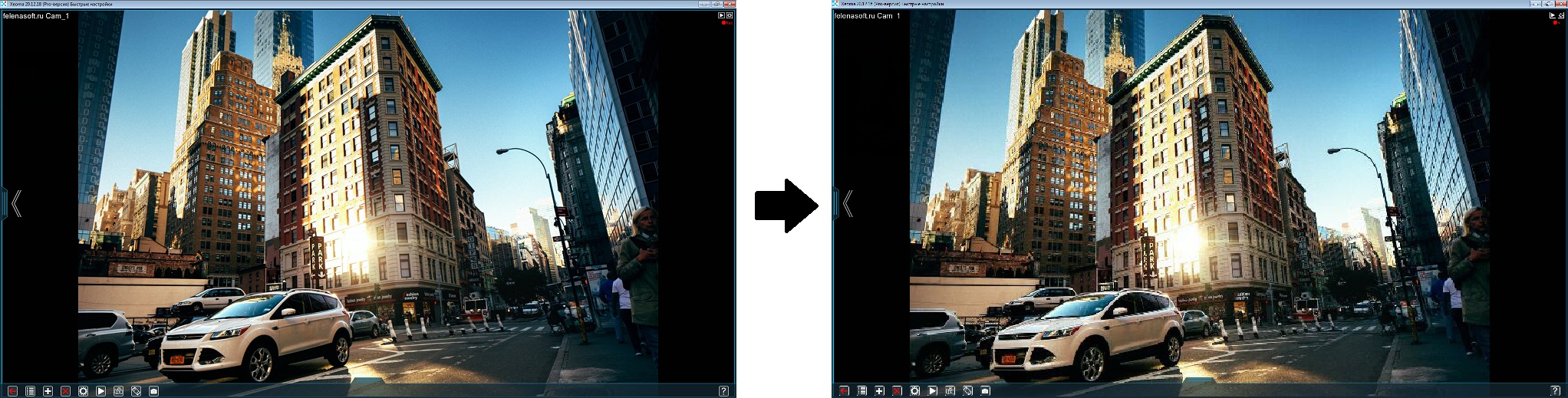Click PTZ rotate icon in left window
The image size is (1568, 398).
[136, 391]
